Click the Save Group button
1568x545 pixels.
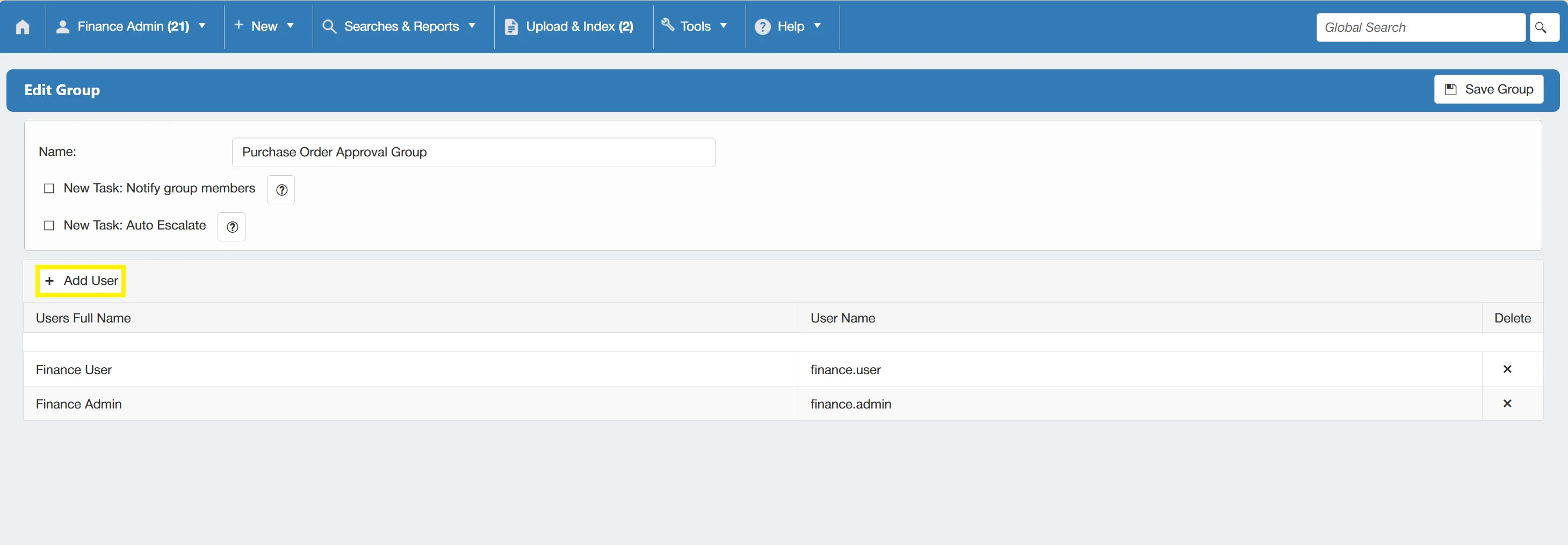coord(1488,90)
